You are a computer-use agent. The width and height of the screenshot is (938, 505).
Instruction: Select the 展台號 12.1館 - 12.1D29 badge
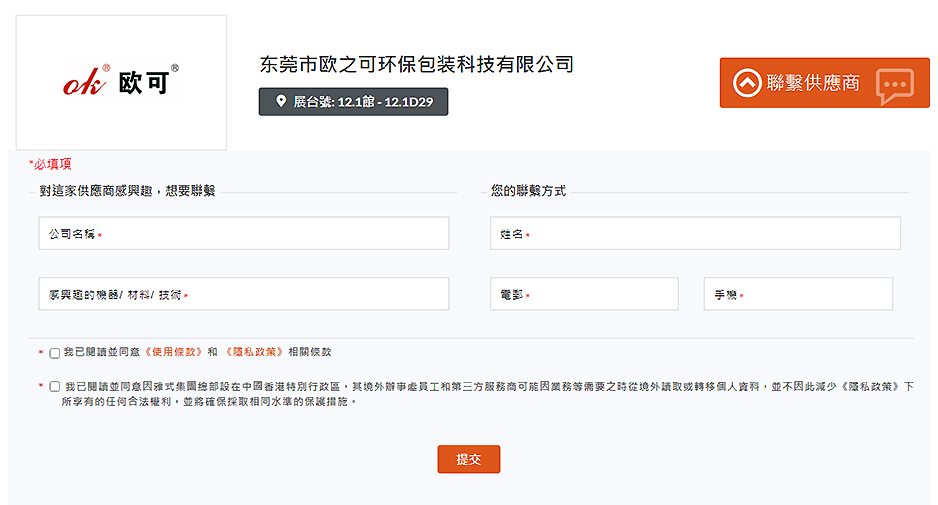pos(353,102)
